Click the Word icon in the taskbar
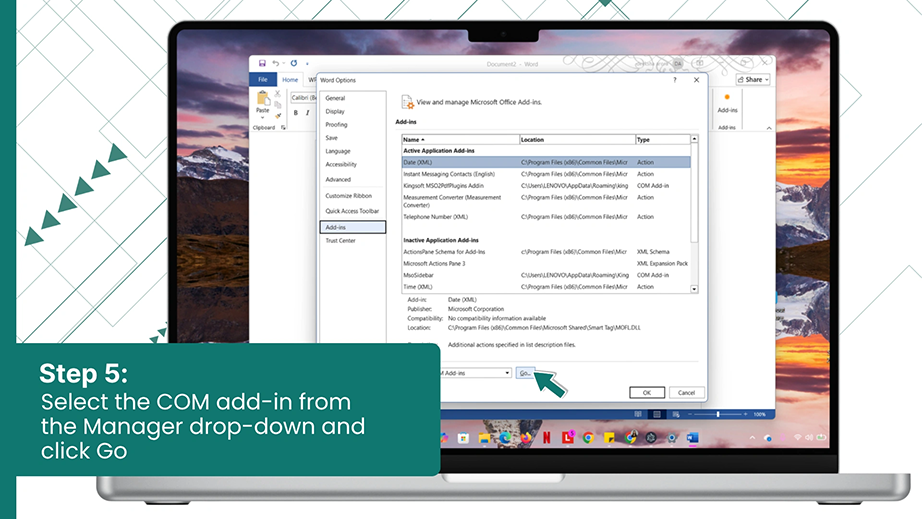The height and width of the screenshot is (519, 922). (x=693, y=438)
